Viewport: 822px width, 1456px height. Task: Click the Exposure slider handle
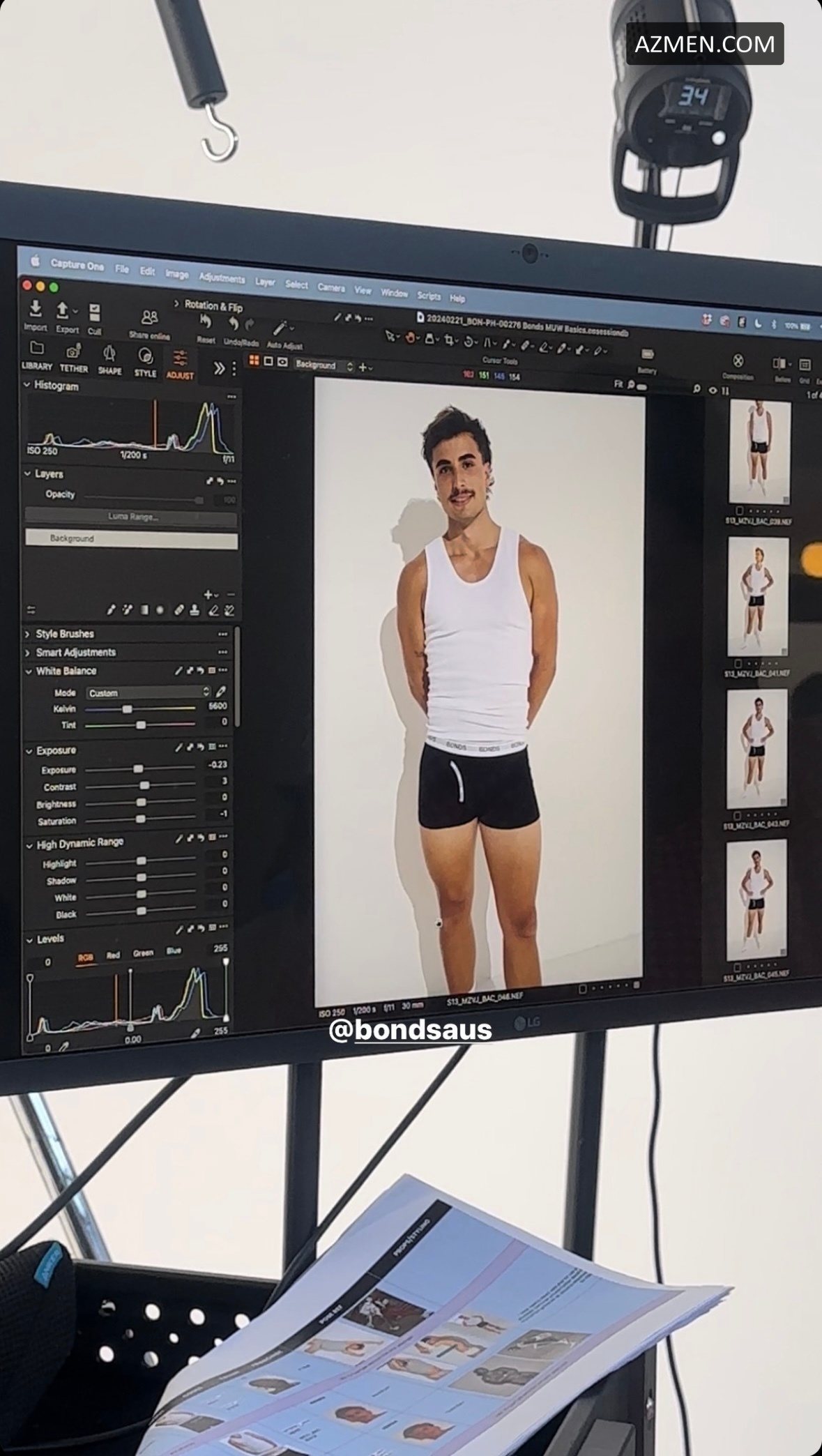(x=138, y=768)
